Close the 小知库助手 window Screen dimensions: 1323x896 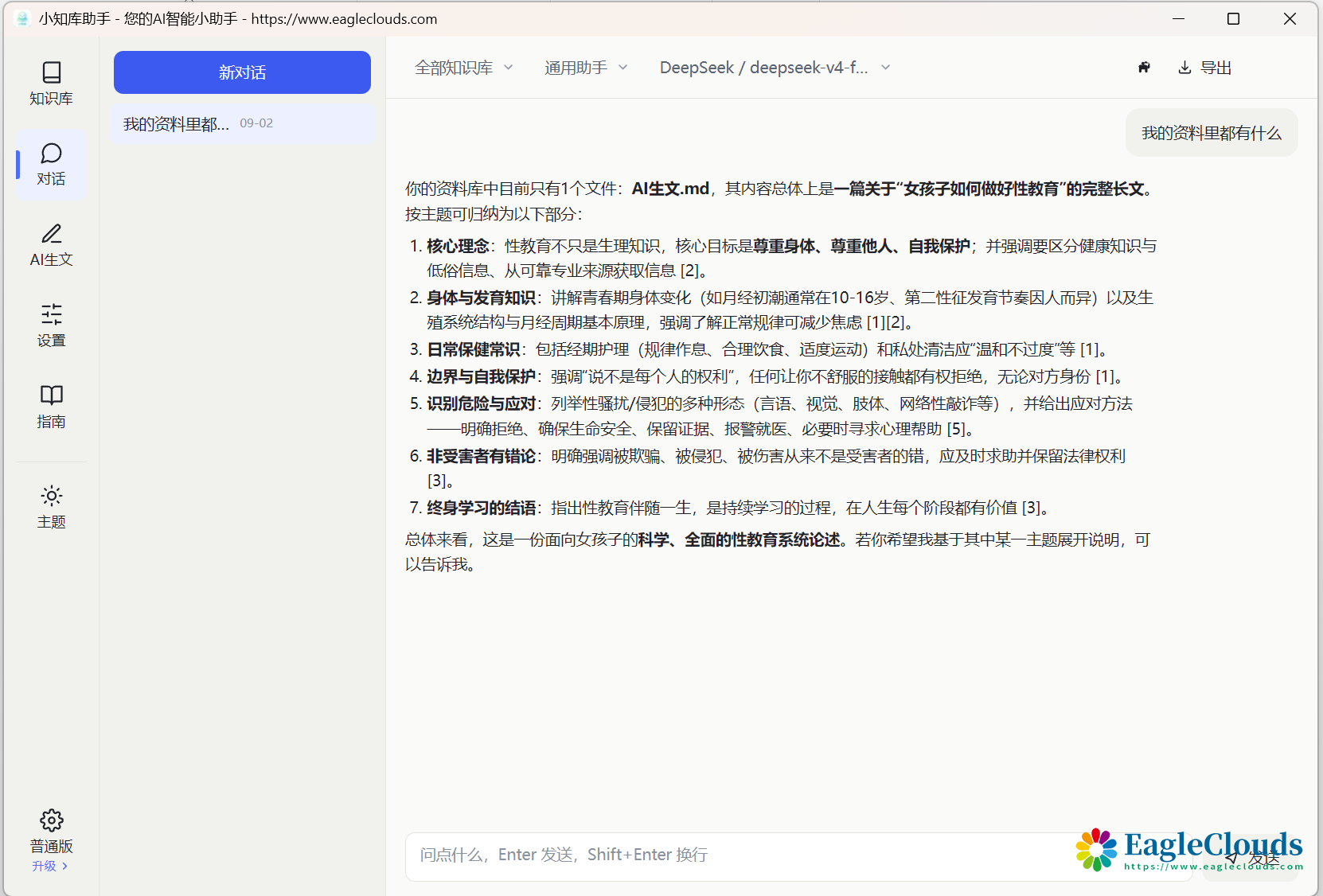1290,18
